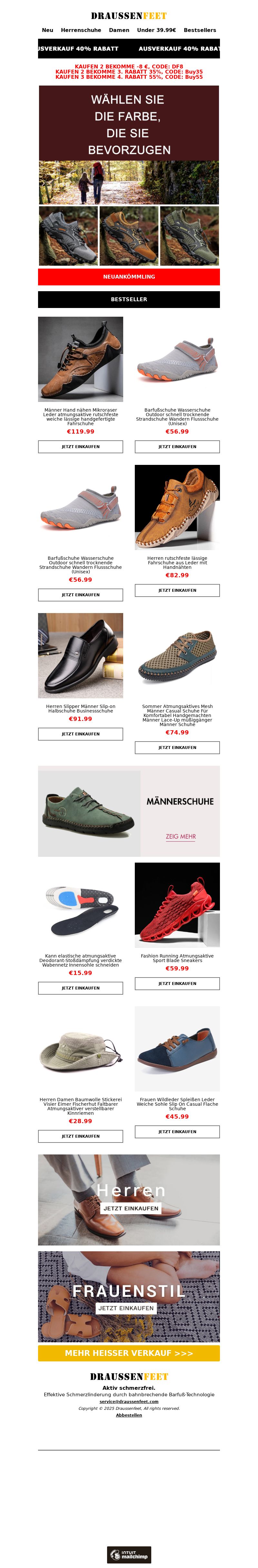Click the red running sneaker image
This screenshot has width=258, height=1568.
click(x=177, y=905)
